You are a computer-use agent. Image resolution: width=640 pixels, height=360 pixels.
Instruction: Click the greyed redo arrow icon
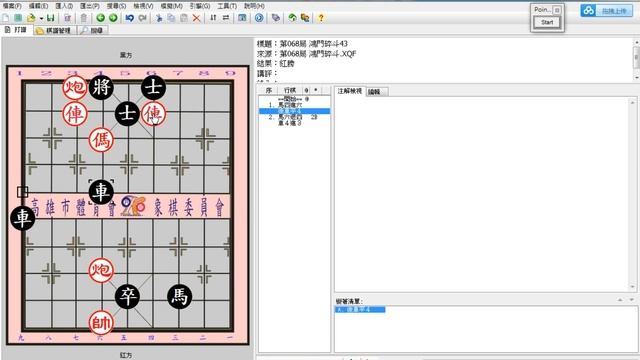click(x=142, y=18)
